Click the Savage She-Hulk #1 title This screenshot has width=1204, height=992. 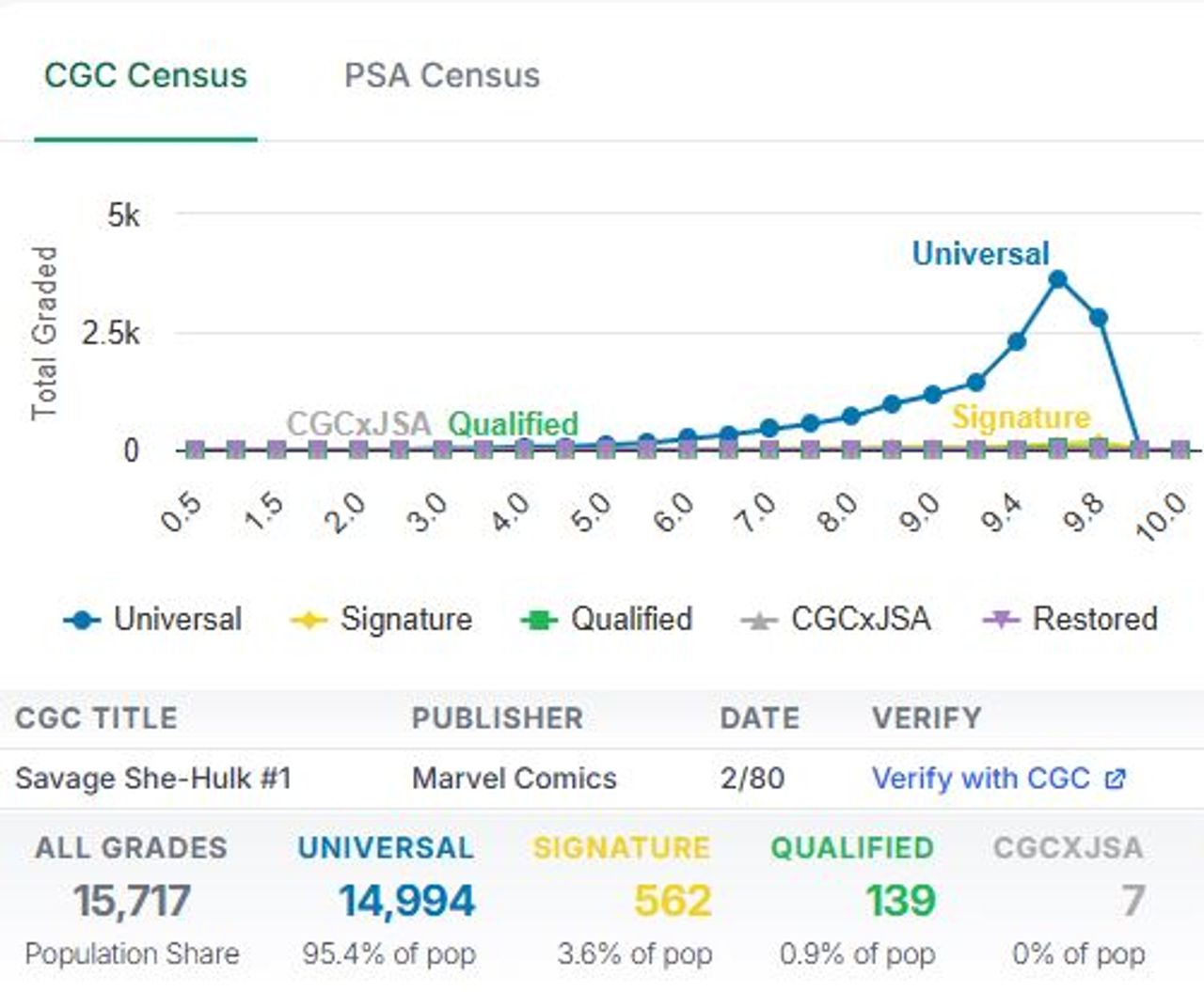point(153,779)
